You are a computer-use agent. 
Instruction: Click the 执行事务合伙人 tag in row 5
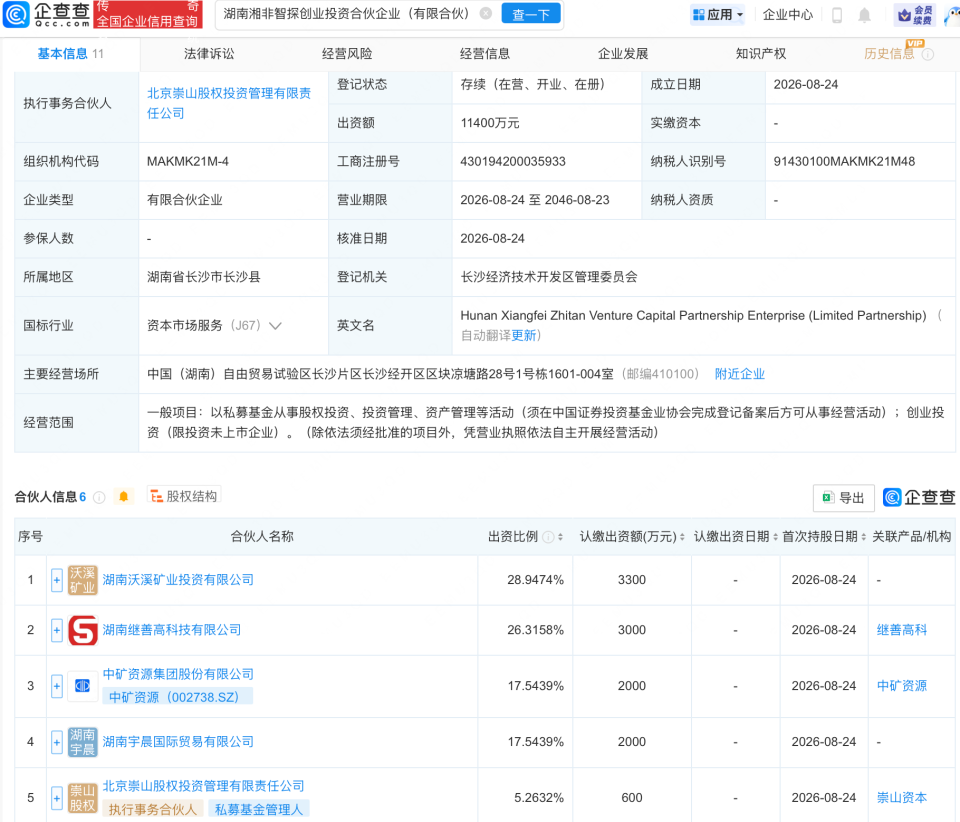[x=152, y=809]
